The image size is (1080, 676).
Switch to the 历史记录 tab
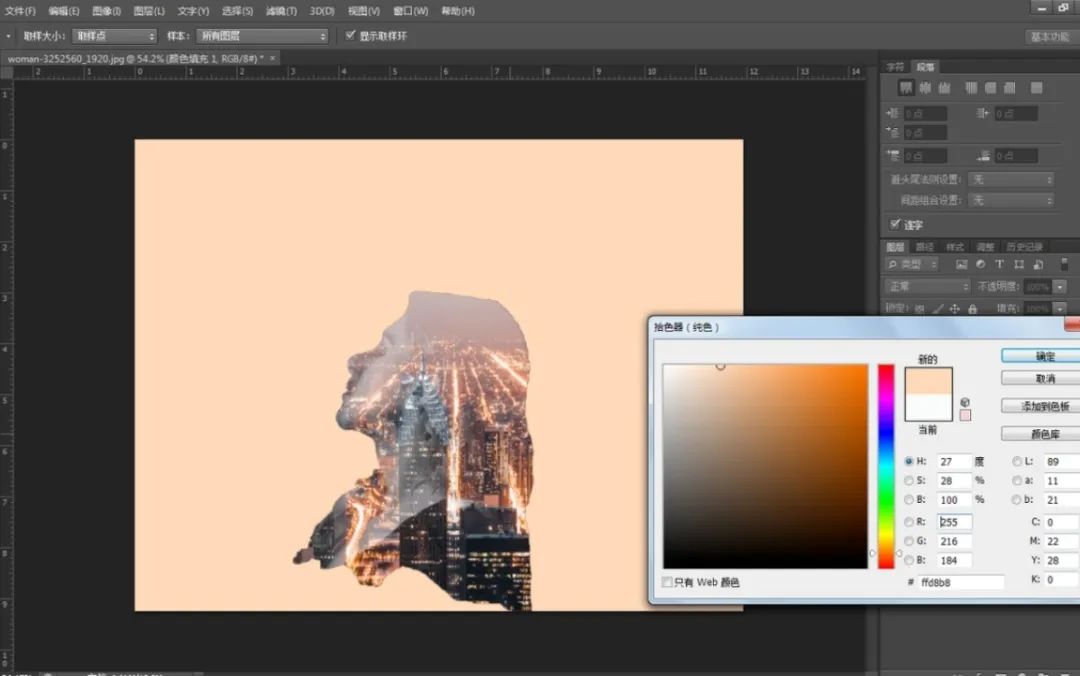point(1024,247)
